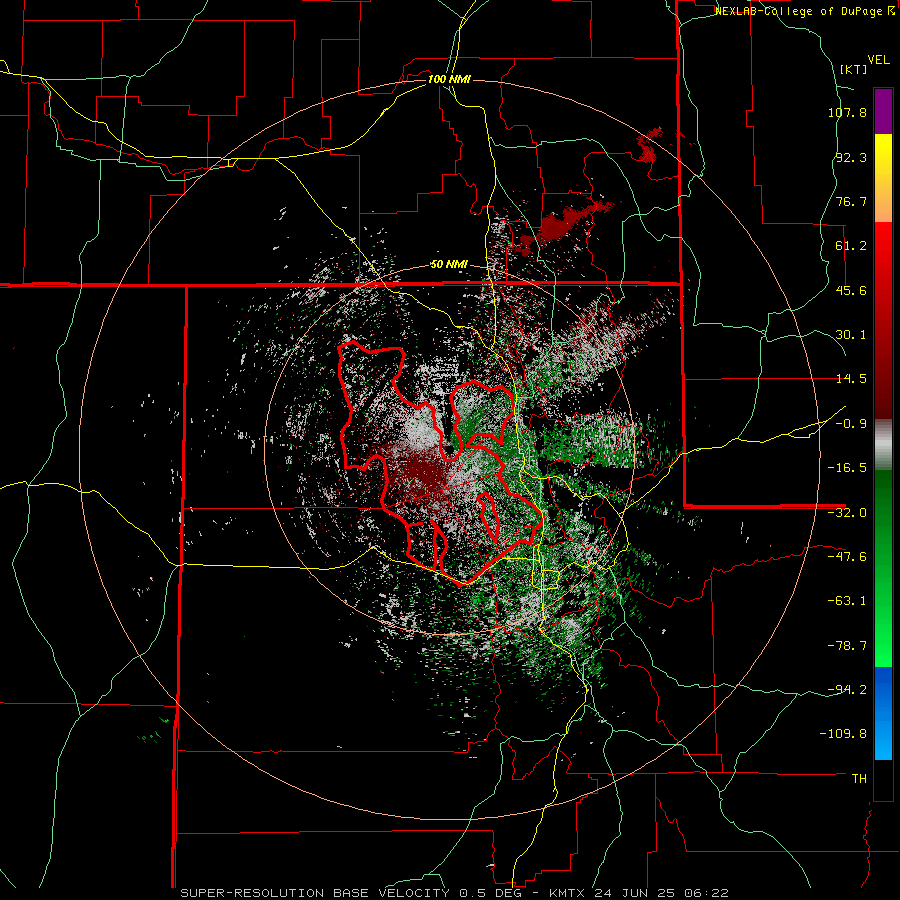Click the -32.0 legend value
The image size is (900, 900).
pos(847,513)
